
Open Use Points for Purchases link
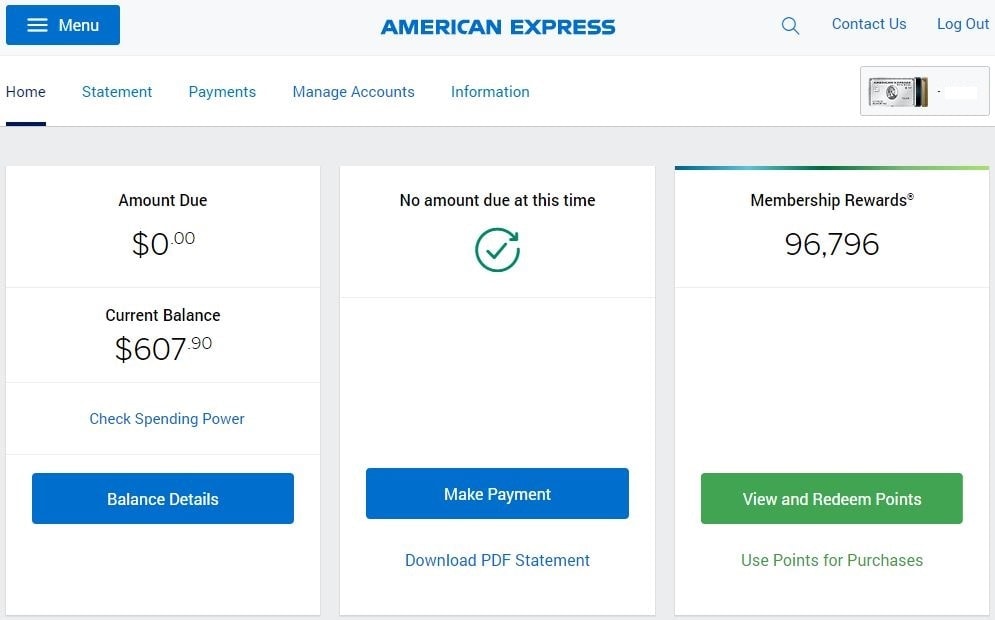click(x=831, y=561)
